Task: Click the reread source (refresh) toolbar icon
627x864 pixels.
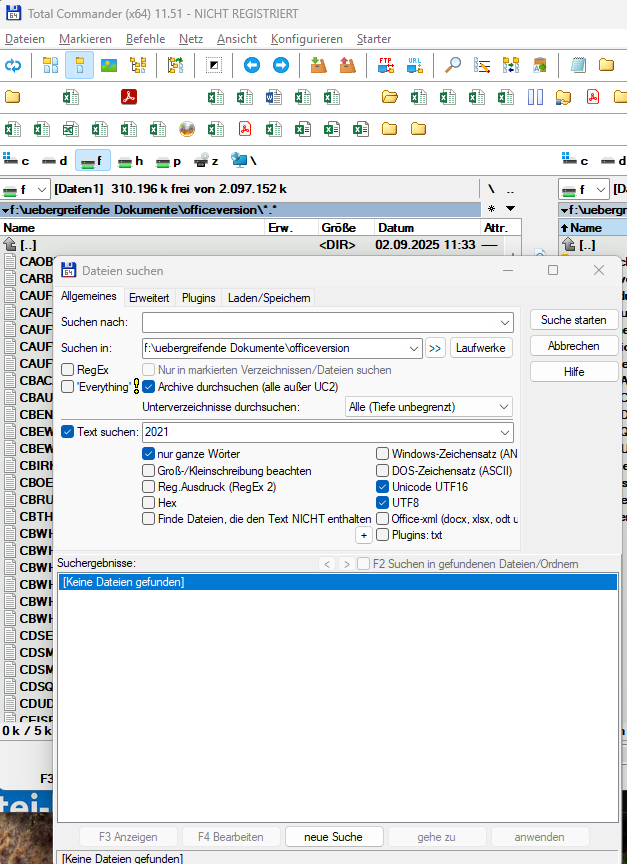Action: click(x=13, y=66)
